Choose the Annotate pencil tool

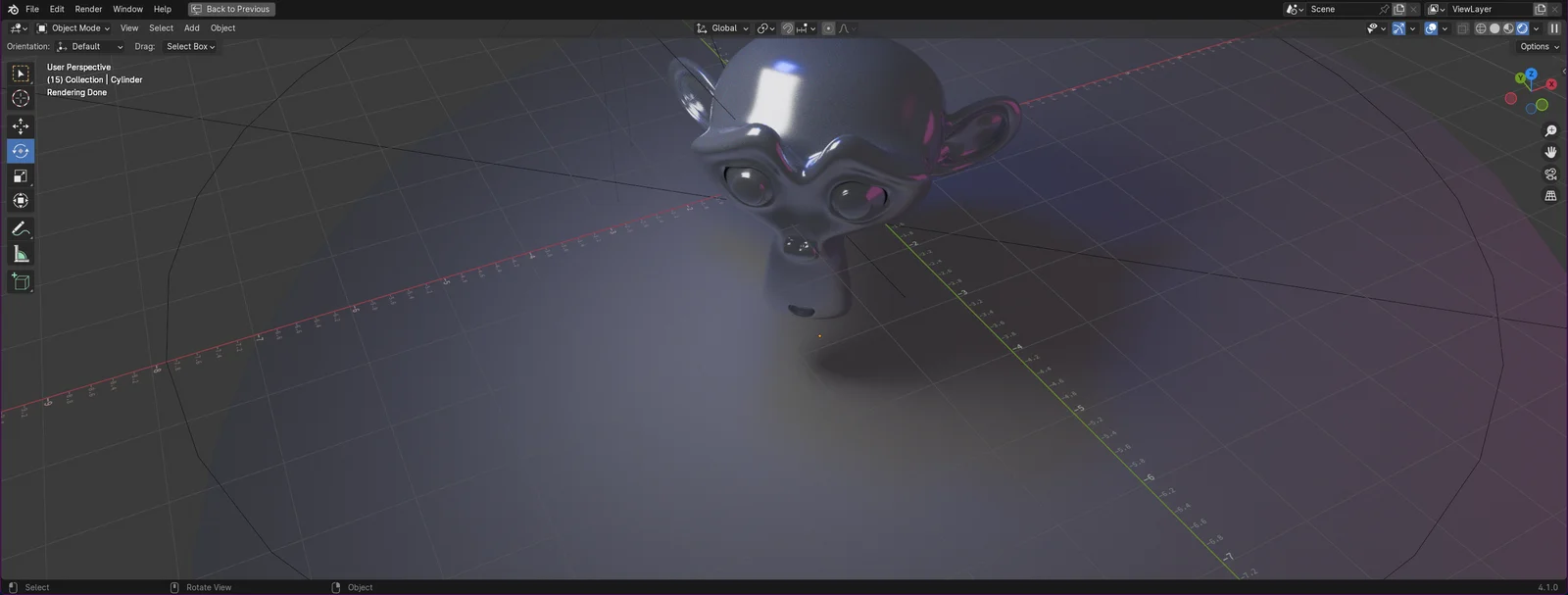click(x=21, y=229)
